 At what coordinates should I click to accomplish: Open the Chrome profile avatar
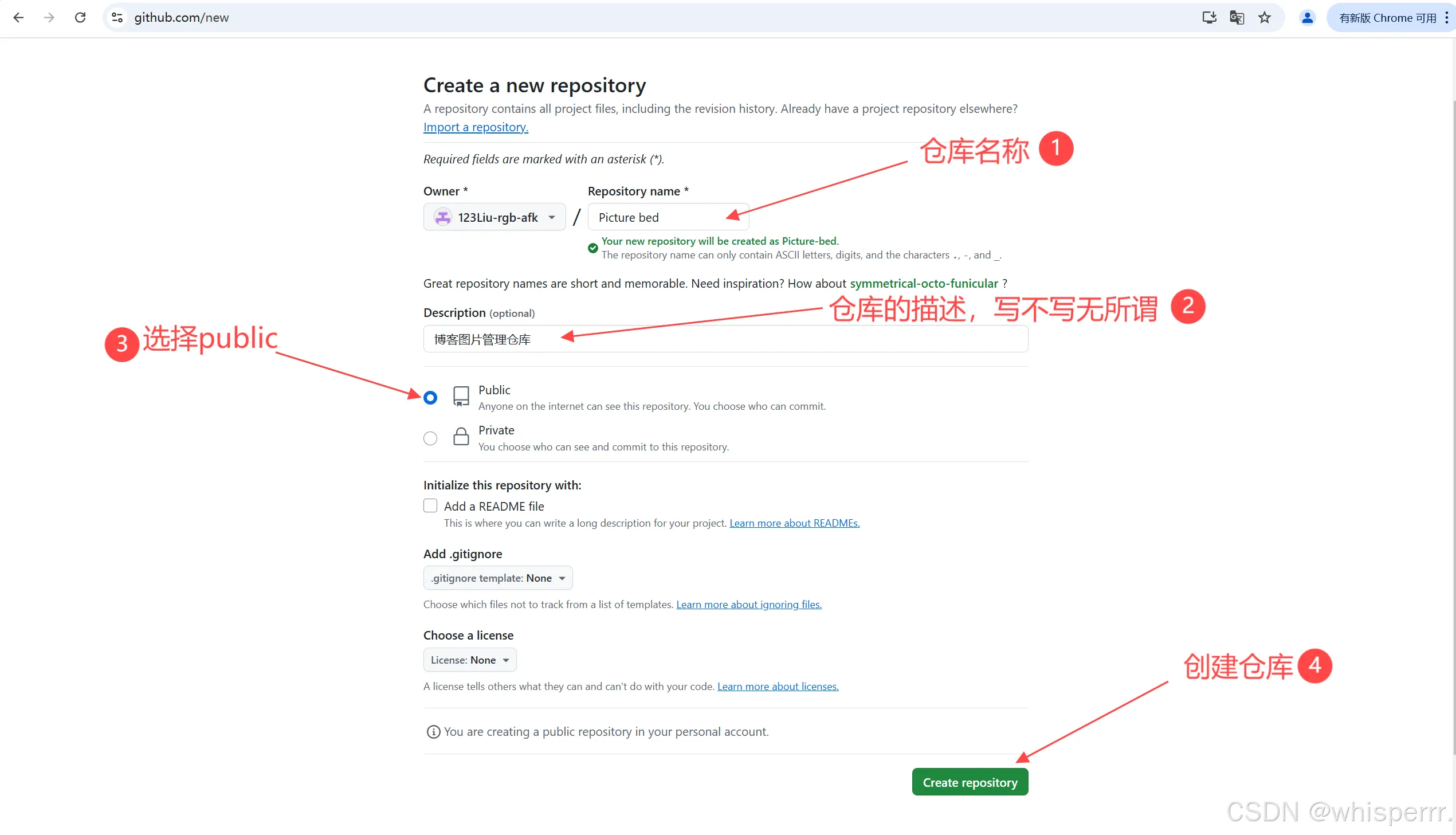(1308, 18)
